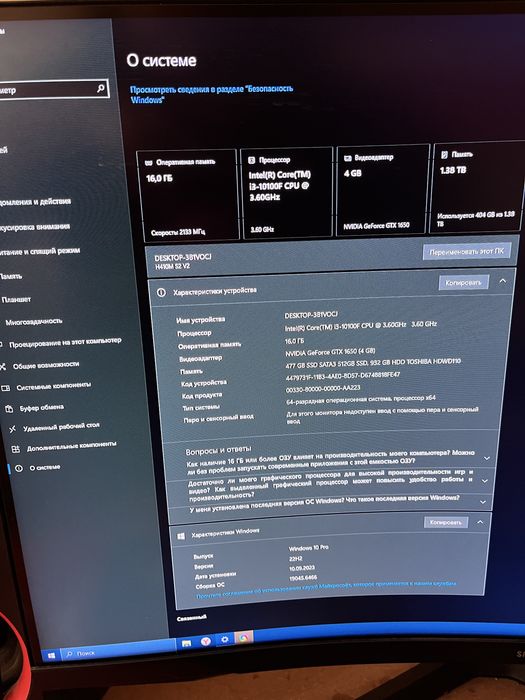
Task: Collapse the Характеристики устройства section
Action: (x=502, y=281)
